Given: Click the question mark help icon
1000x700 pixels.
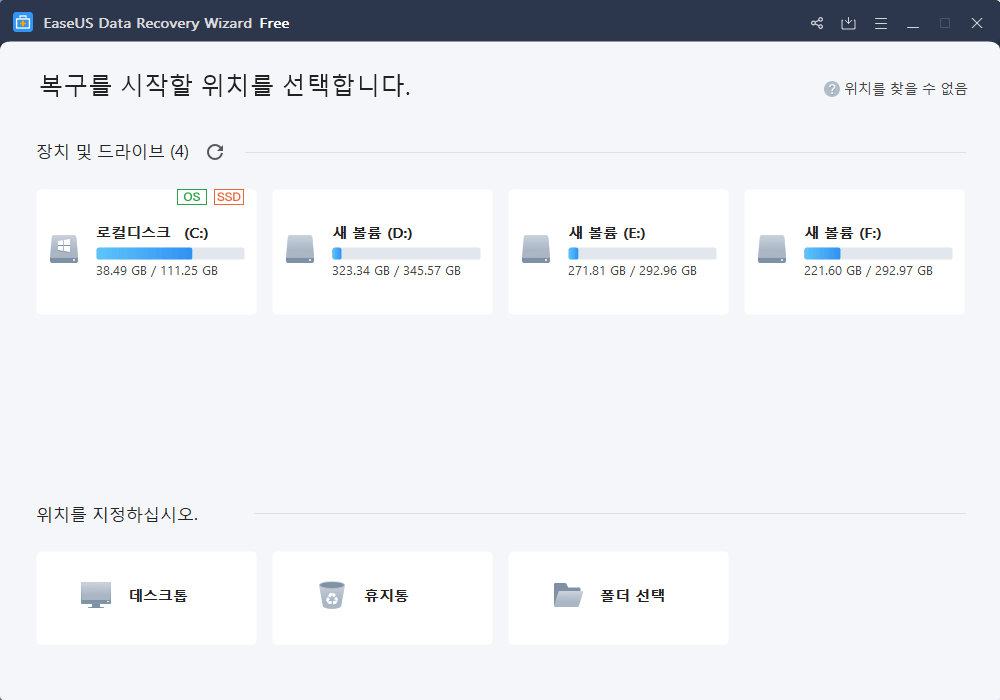Looking at the screenshot, I should (x=831, y=89).
